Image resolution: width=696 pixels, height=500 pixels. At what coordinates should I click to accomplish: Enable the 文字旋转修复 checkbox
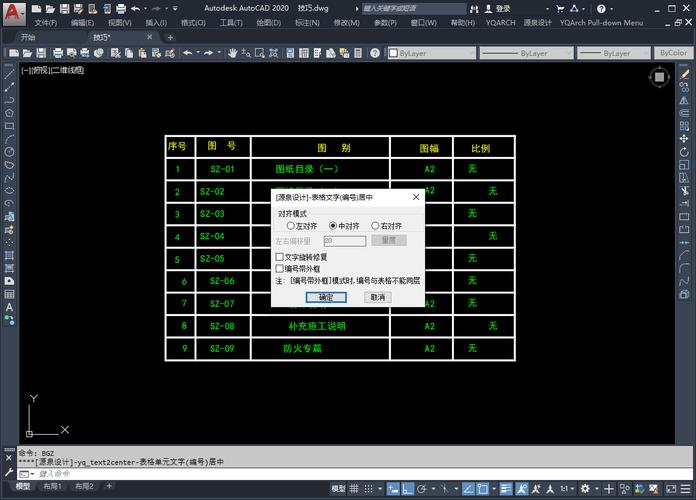coord(280,257)
